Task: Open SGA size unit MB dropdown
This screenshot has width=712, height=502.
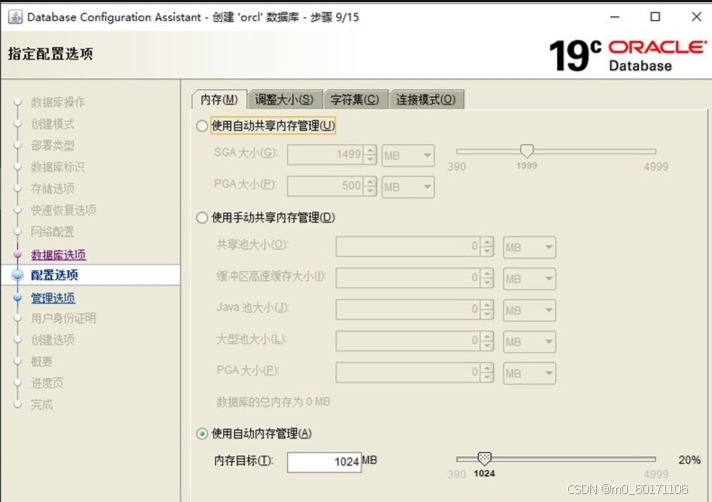Action: click(x=408, y=156)
